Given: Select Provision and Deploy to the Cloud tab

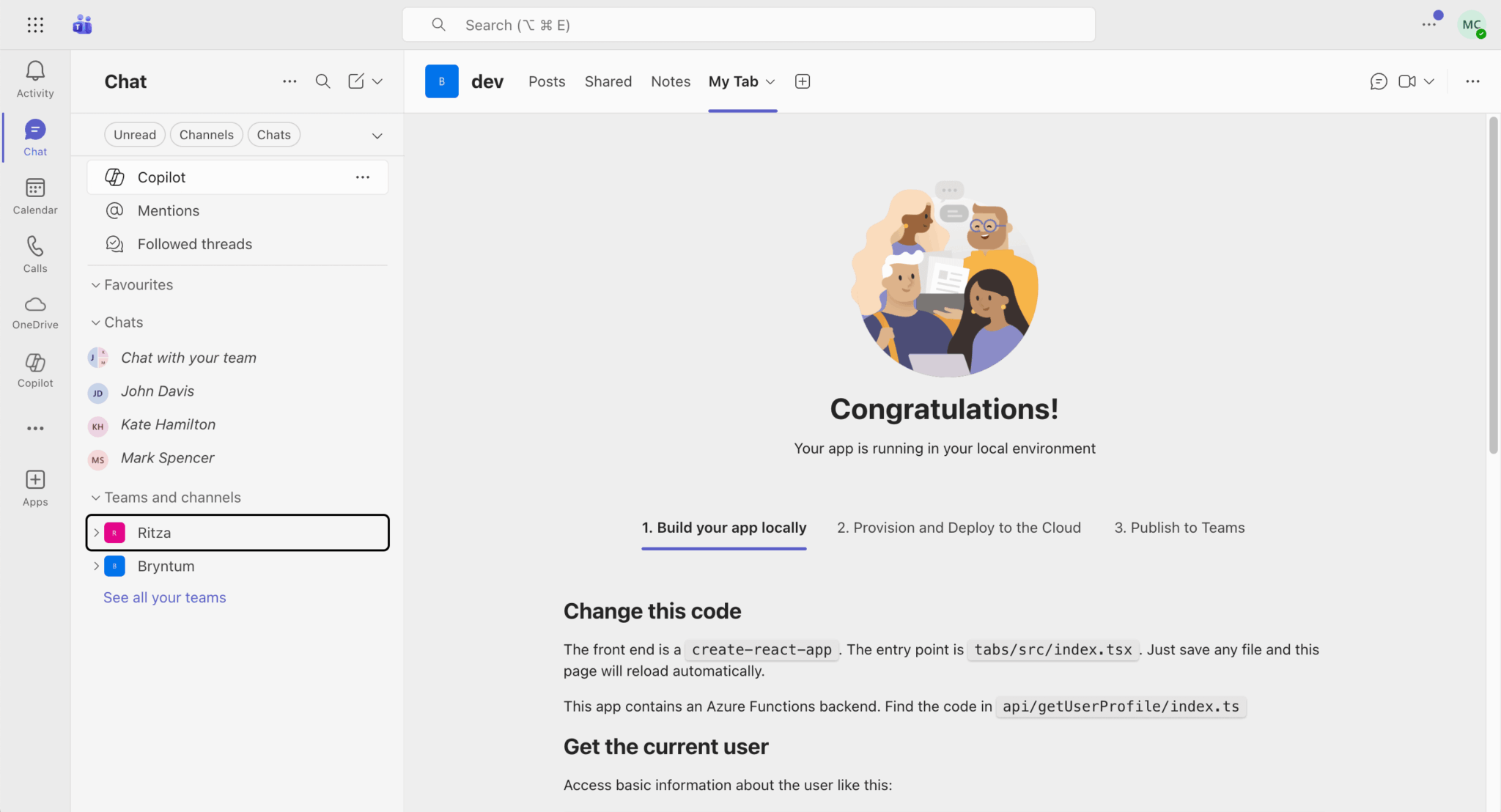Looking at the screenshot, I should pos(959,528).
